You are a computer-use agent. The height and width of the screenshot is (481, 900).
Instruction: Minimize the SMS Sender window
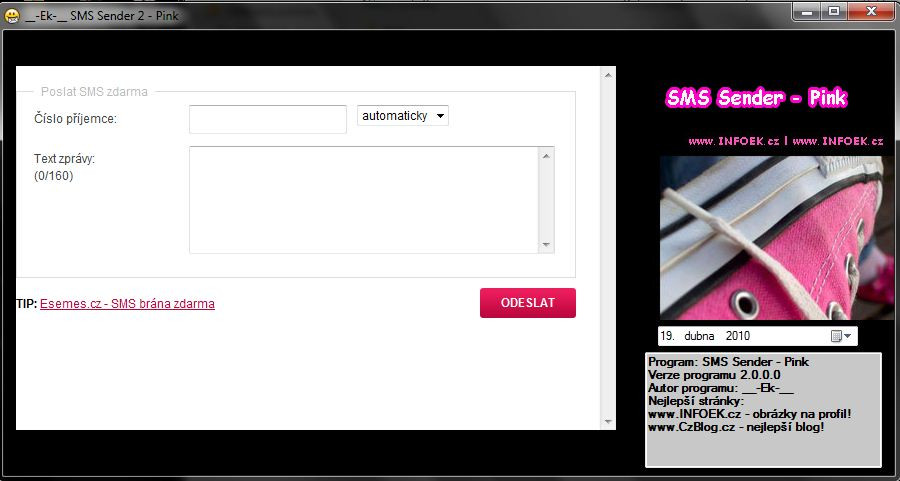pos(808,11)
